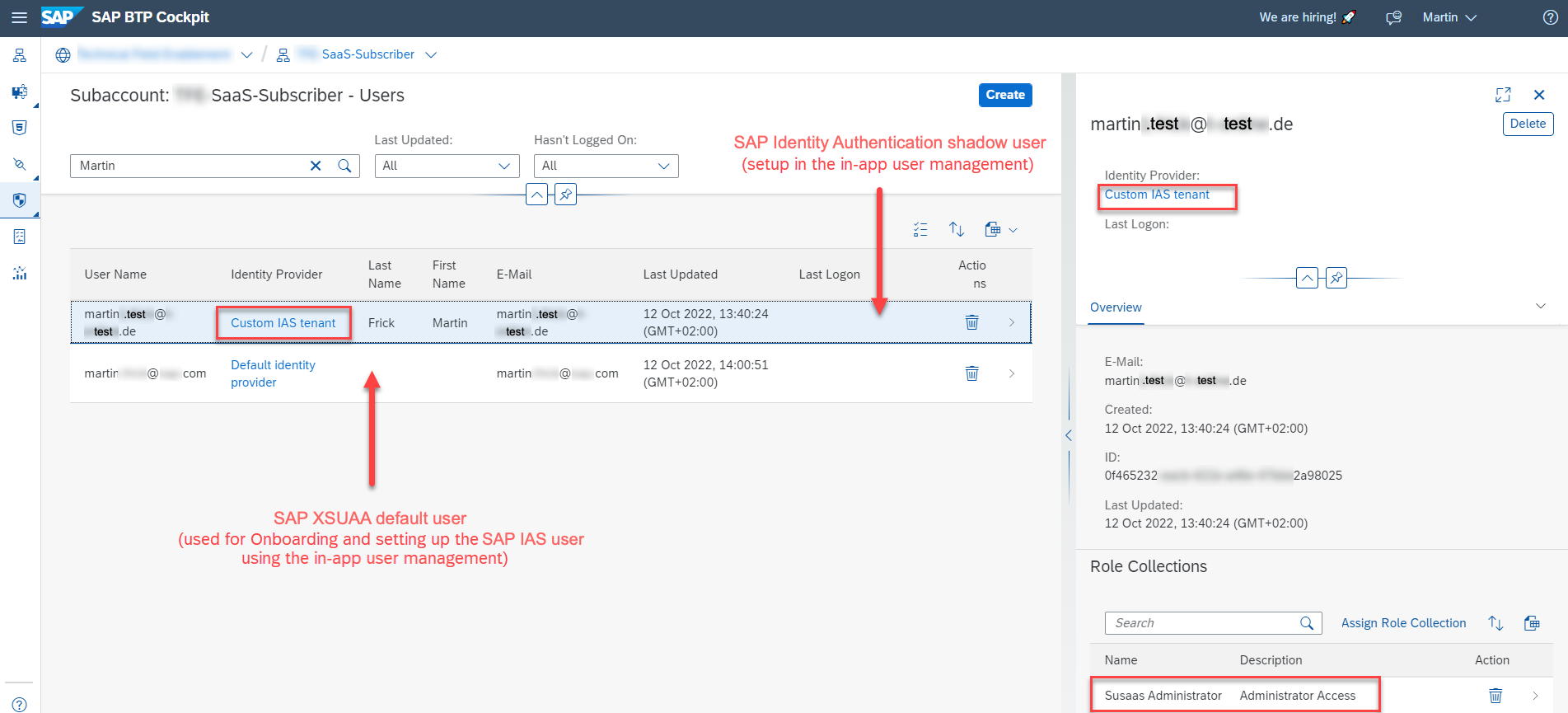Image resolution: width=1568 pixels, height=713 pixels.
Task: Open the HTML5 shield icon in sidebar
Action: (x=20, y=128)
